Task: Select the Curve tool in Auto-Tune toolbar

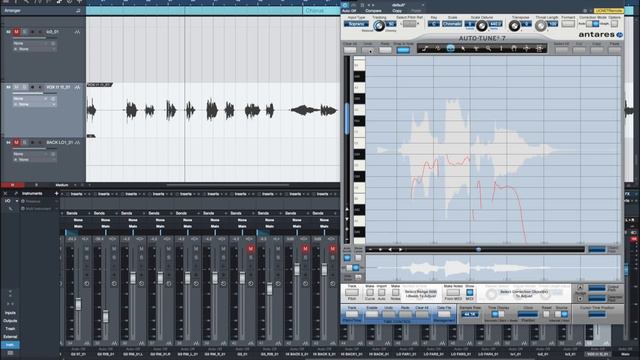Action: click(x=438, y=49)
